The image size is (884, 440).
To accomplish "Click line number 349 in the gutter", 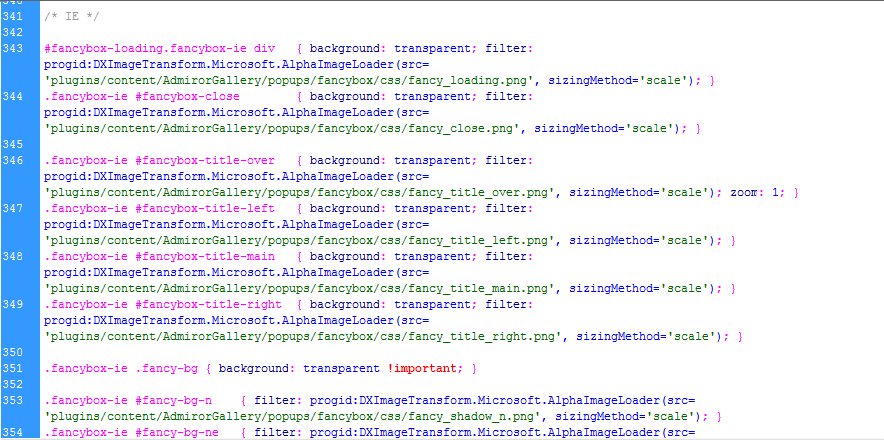I will tap(12, 305).
